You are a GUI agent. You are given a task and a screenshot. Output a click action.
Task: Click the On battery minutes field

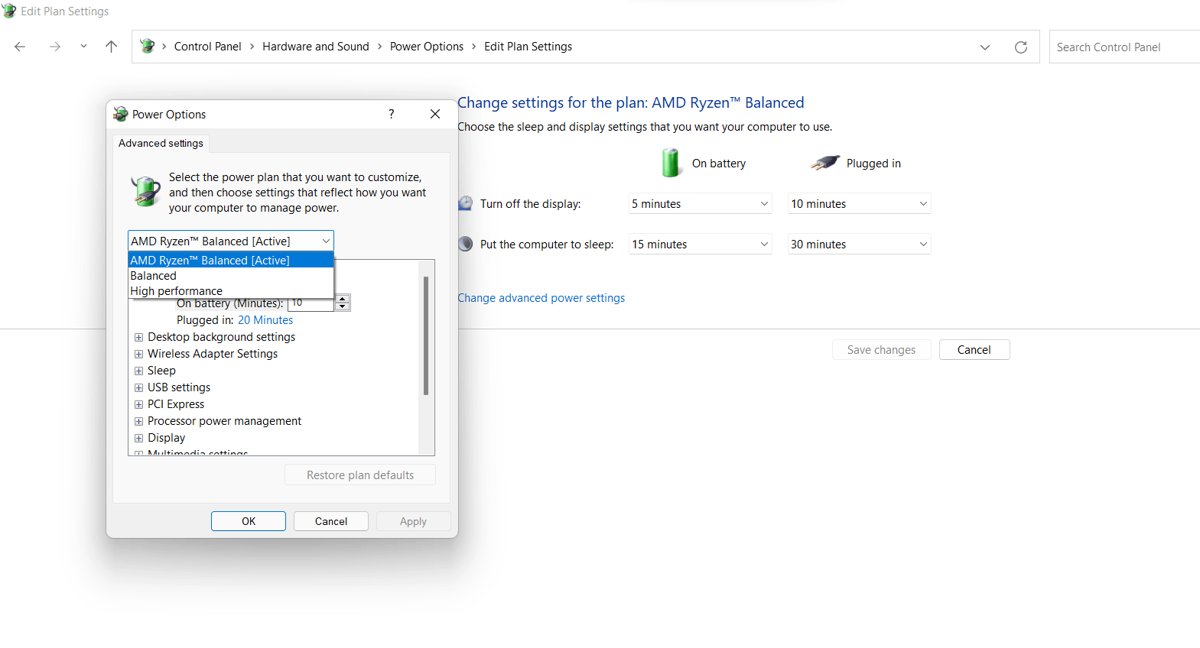(x=311, y=302)
